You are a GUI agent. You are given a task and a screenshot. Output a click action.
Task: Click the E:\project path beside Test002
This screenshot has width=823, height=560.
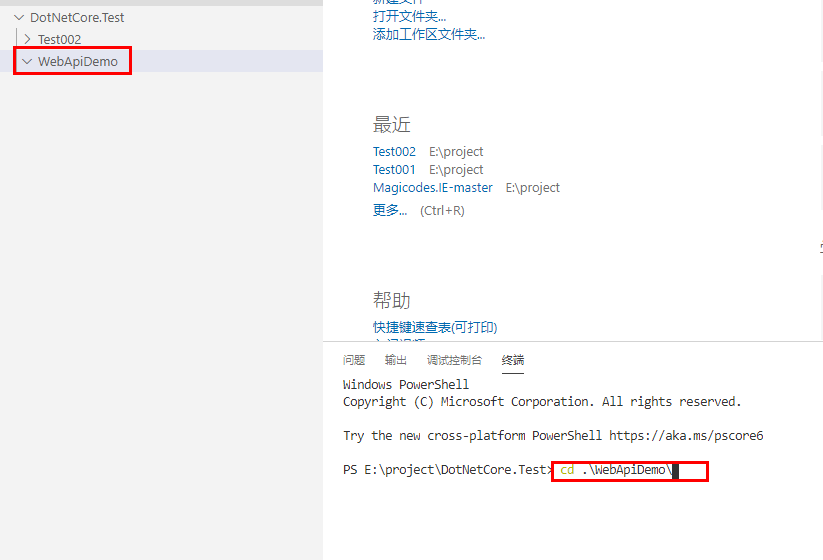click(456, 152)
